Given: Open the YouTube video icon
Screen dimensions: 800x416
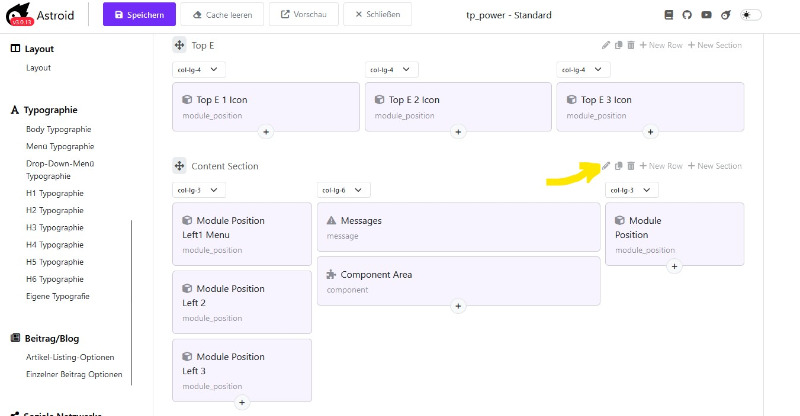Looking at the screenshot, I should 706,15.
